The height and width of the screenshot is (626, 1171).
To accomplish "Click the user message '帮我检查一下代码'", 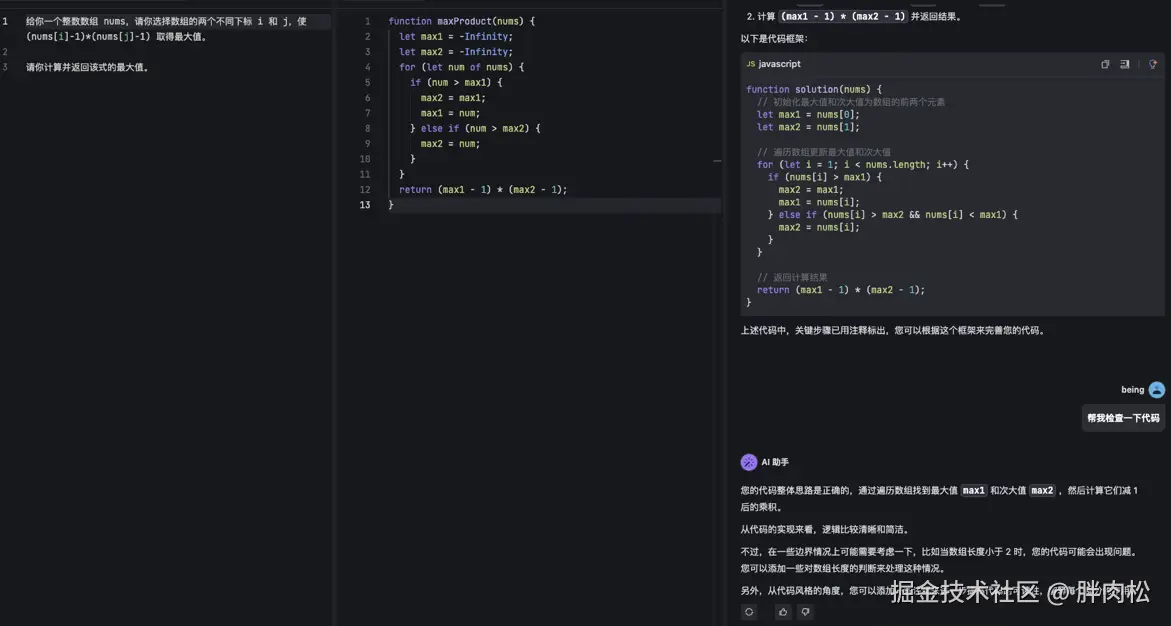I will 1123,418.
